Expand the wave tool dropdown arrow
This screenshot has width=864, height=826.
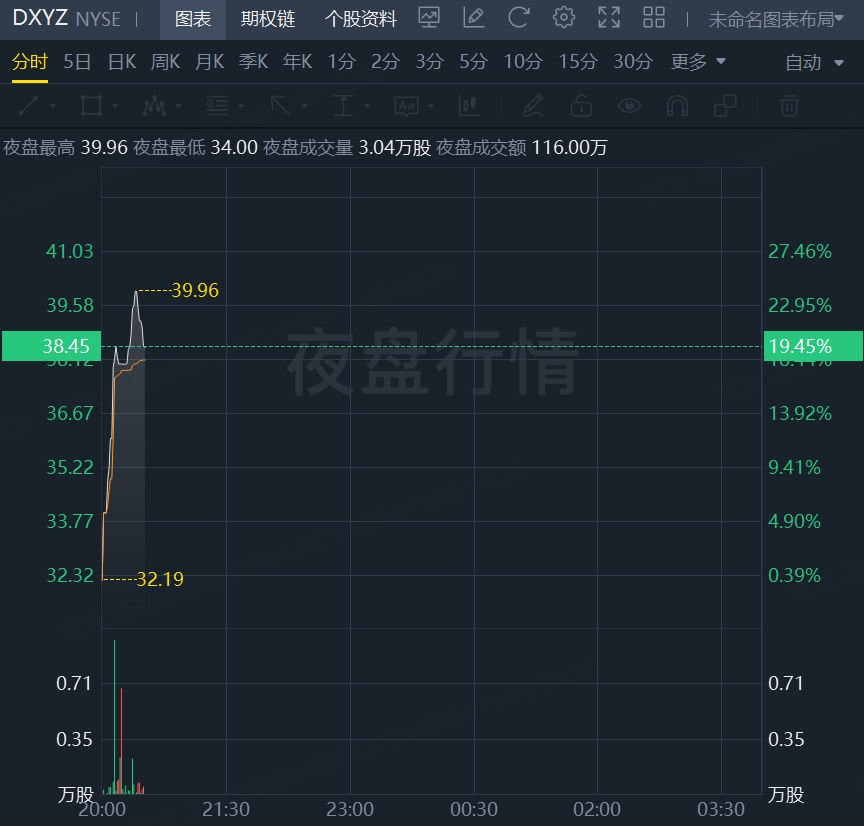[179, 106]
